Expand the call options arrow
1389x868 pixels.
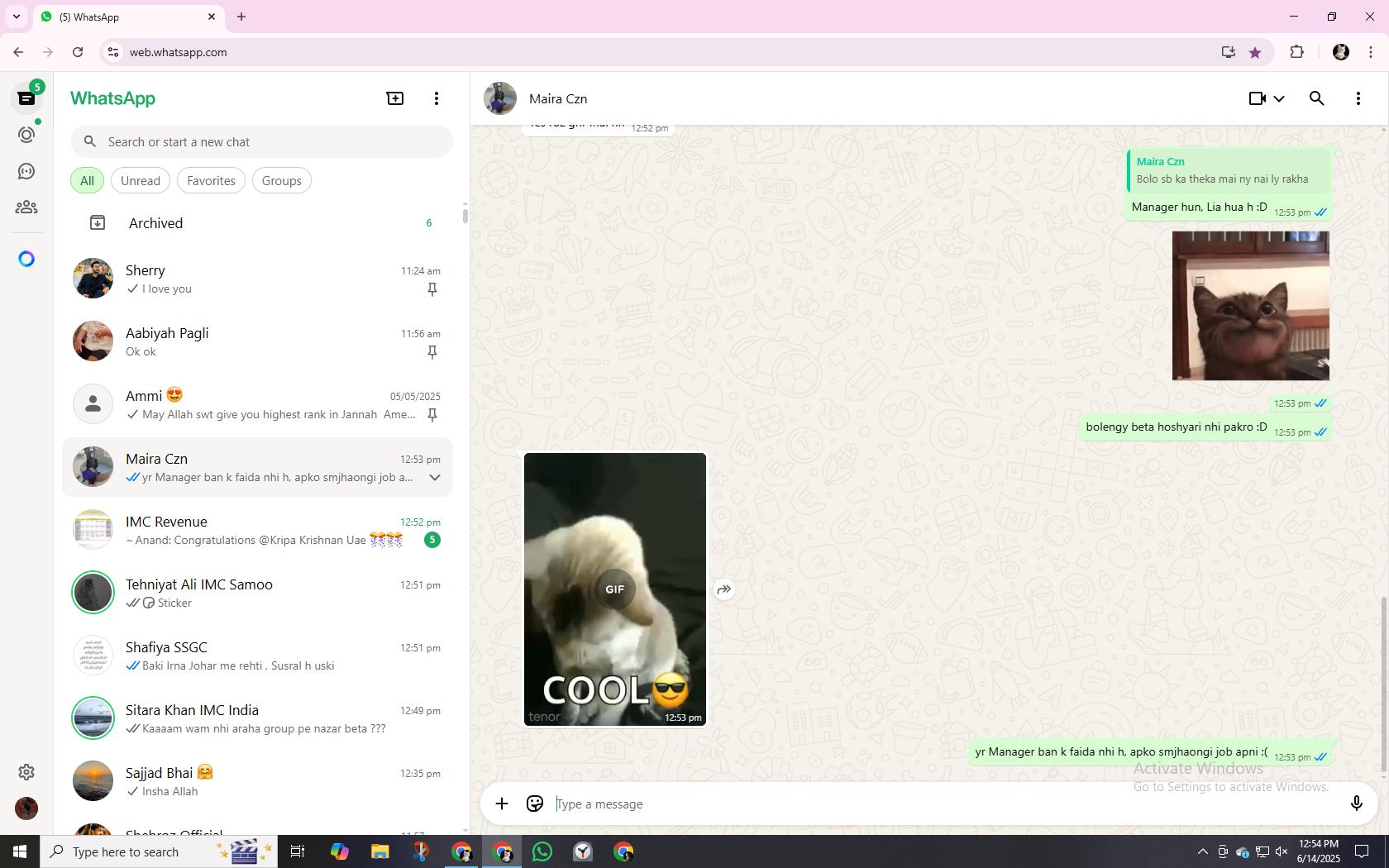(1279, 98)
